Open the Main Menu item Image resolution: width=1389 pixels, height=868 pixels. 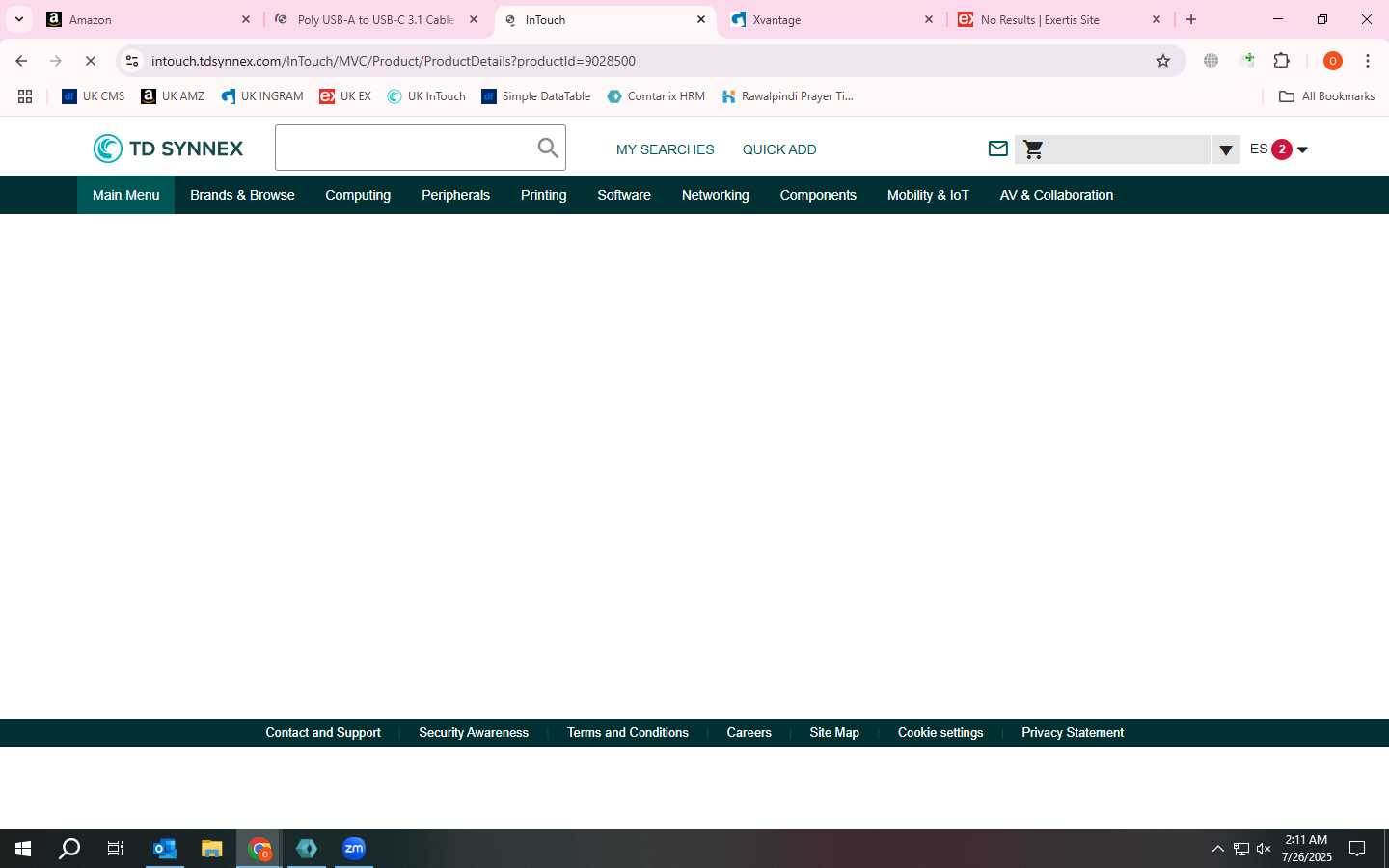(125, 195)
